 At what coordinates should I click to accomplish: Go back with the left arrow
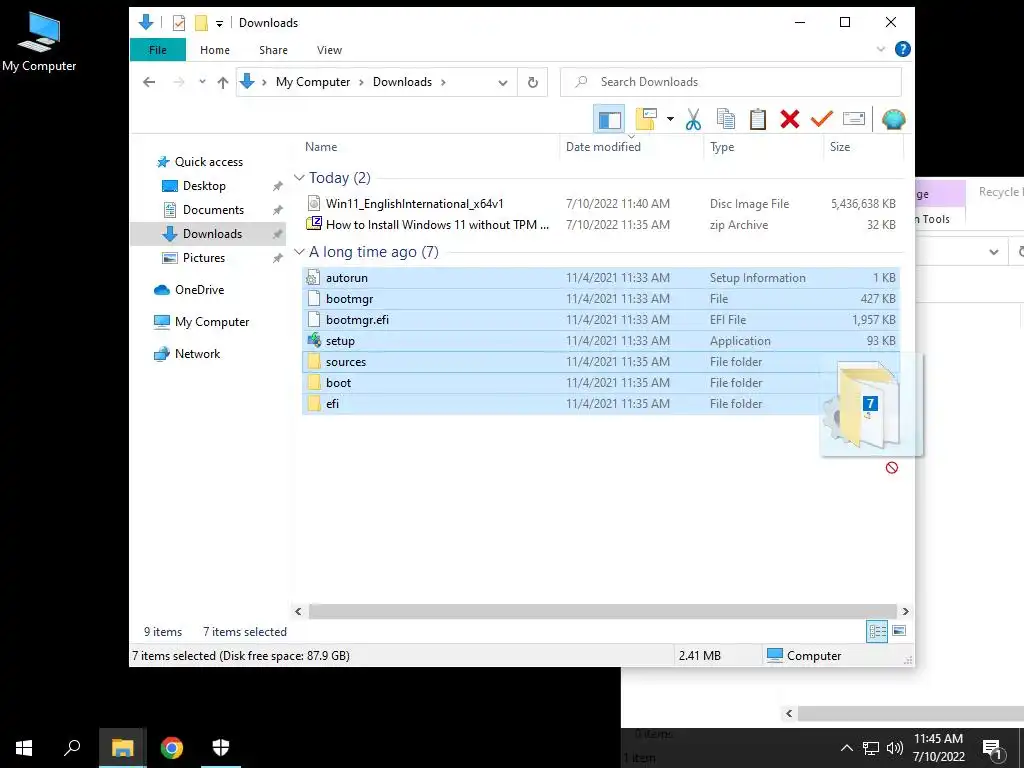149,82
